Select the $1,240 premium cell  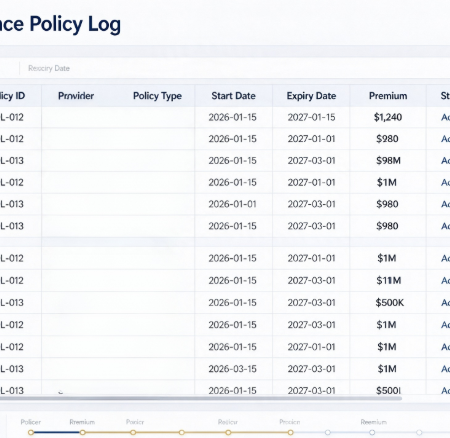click(388, 117)
